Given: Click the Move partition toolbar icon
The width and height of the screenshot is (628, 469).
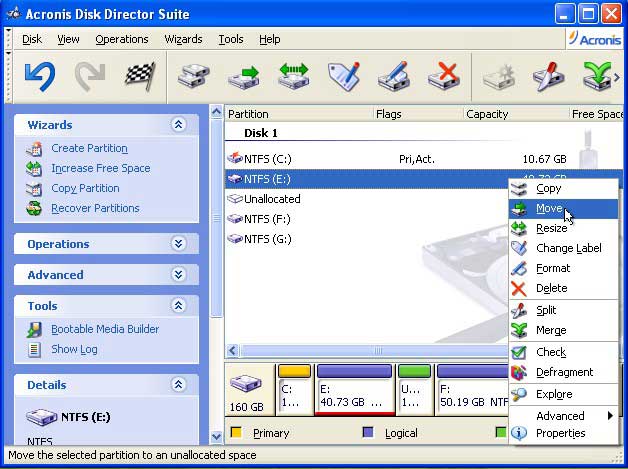Looking at the screenshot, I should (x=244, y=76).
